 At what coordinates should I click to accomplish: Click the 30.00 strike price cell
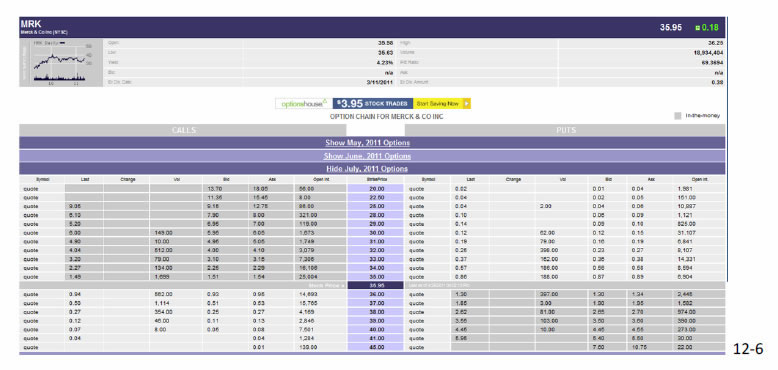(x=376, y=233)
